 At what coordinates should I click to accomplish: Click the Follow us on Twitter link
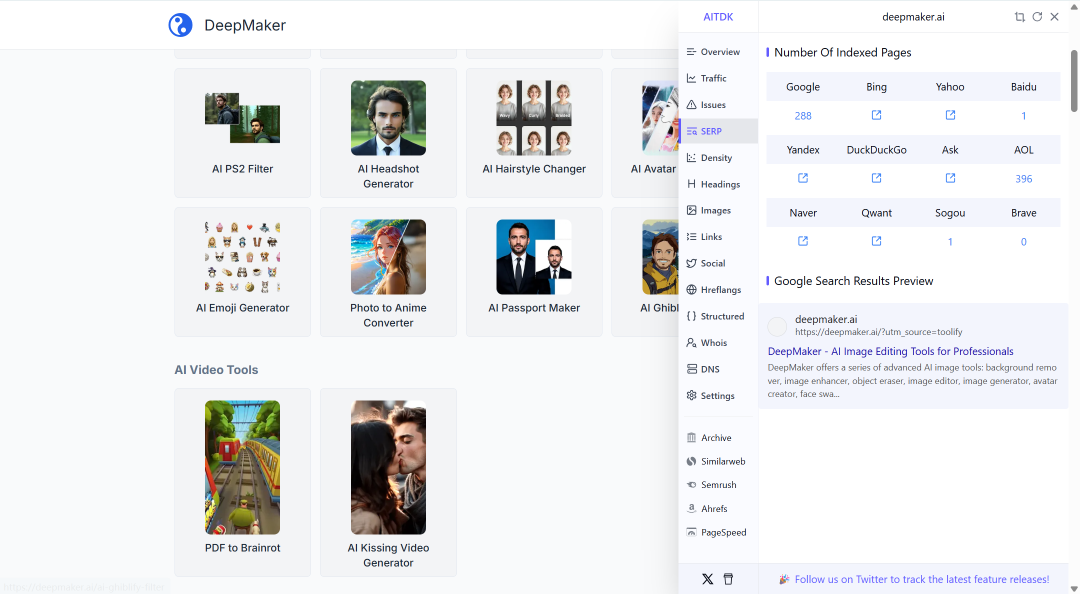[x=922, y=580]
